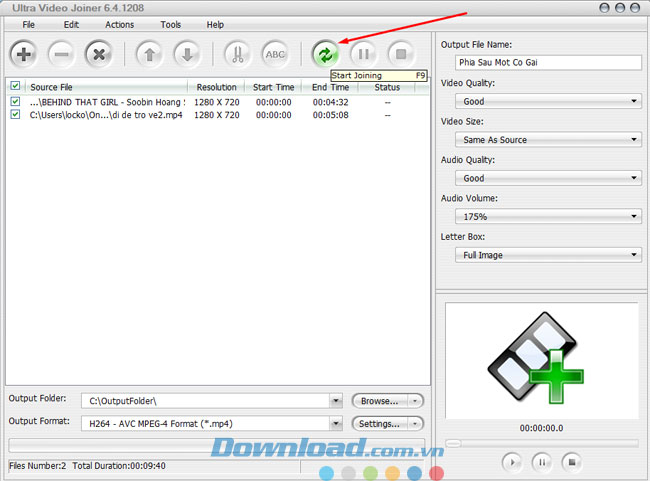
Task: Click the toolbar stop joining icon
Action: [401, 54]
